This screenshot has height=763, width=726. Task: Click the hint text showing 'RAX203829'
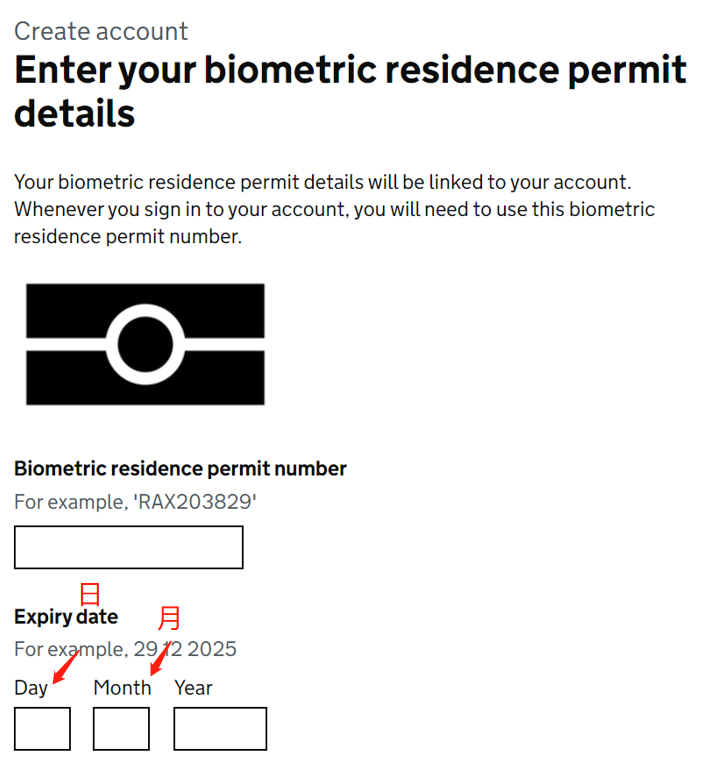[135, 502]
